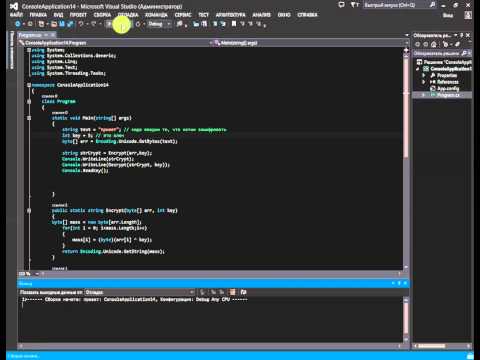Viewport: 480px width, 360px height.
Task: Click the navigate backward toolbar icon
Action: point(18,24)
